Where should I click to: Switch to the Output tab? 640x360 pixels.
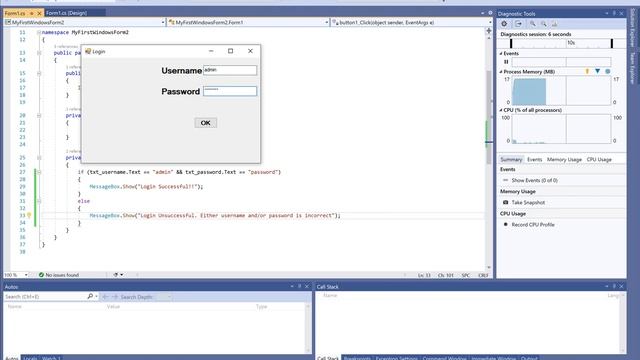pos(529,358)
